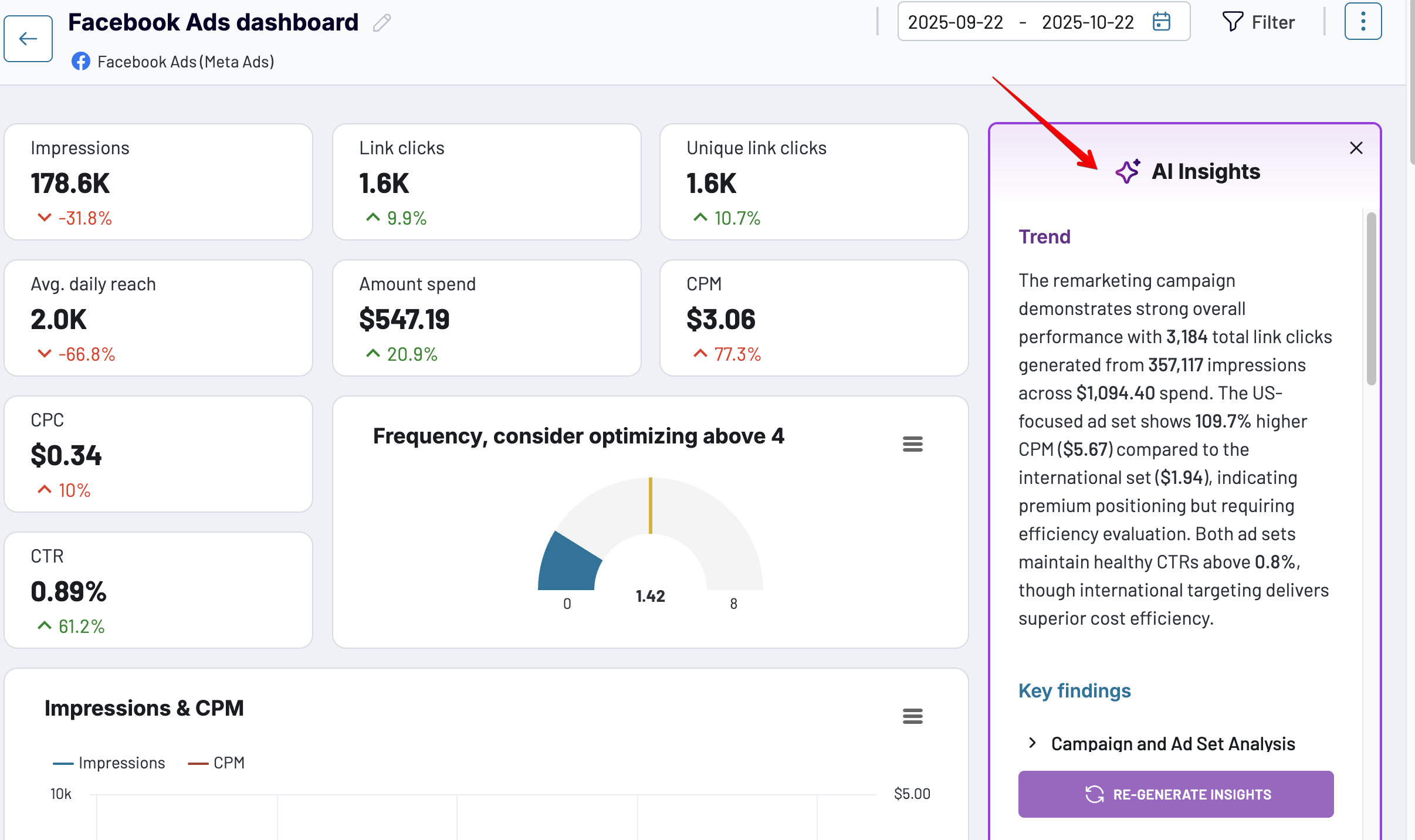Open the Impressions & CPM chart menu
The image size is (1415, 840).
[x=912, y=716]
